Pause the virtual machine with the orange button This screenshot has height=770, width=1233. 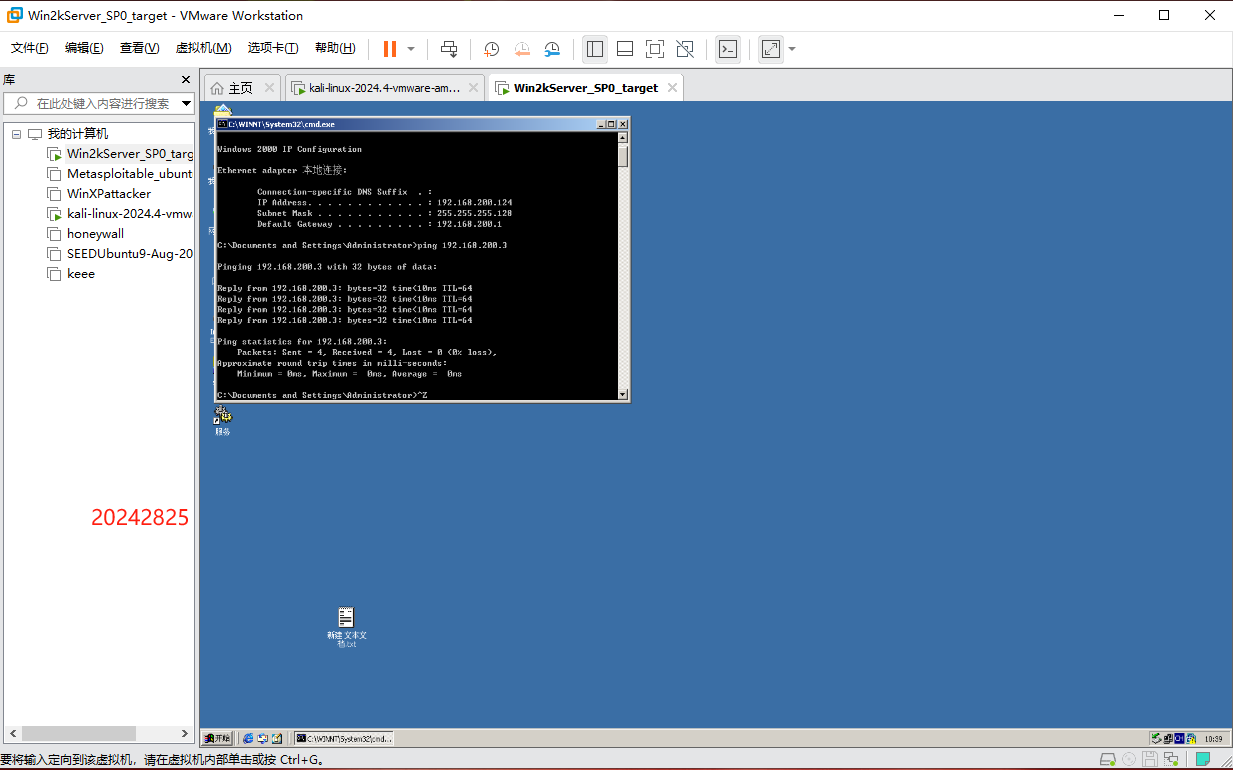click(x=390, y=49)
